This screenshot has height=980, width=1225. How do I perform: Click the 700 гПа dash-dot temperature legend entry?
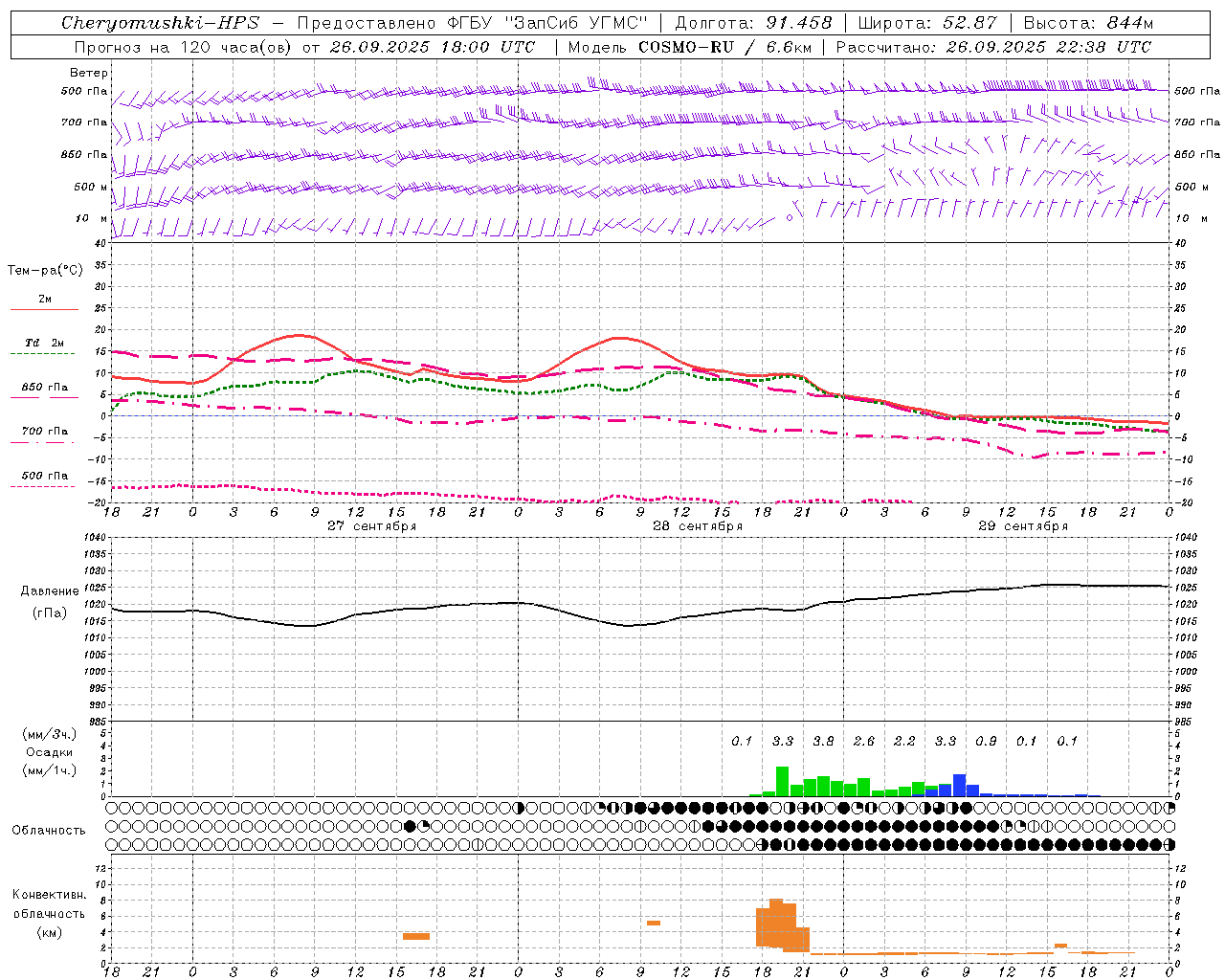(x=44, y=436)
